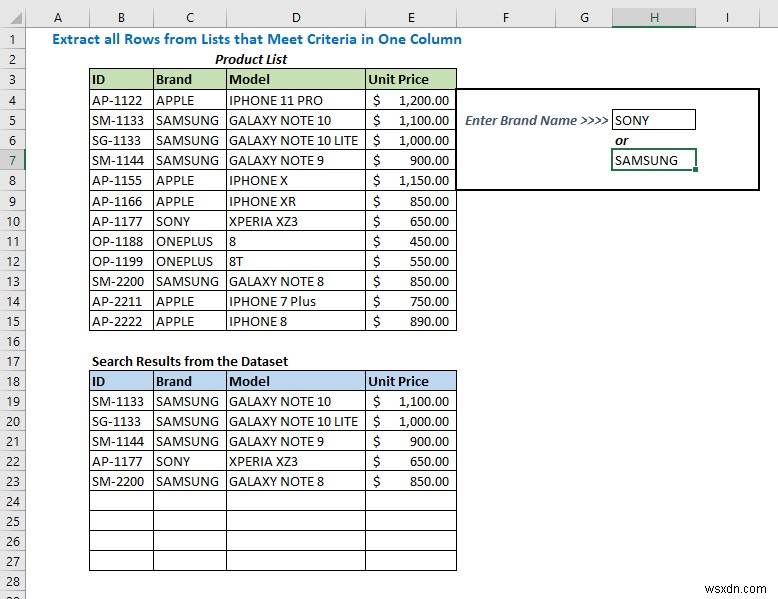The image size is (778, 599).
Task: Click the SONY brand input cell
Action: (x=654, y=120)
